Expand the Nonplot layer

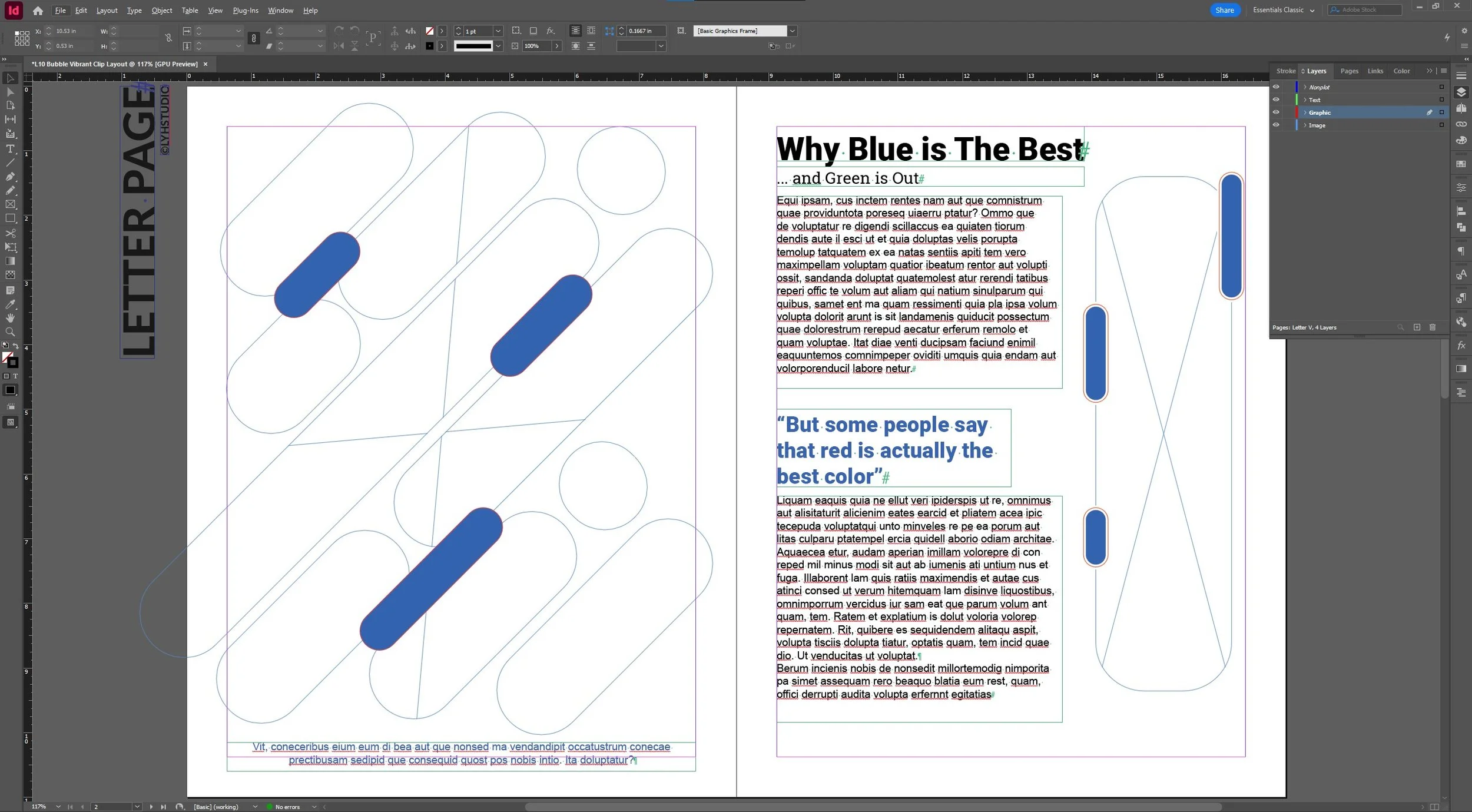pyautogui.click(x=1305, y=87)
